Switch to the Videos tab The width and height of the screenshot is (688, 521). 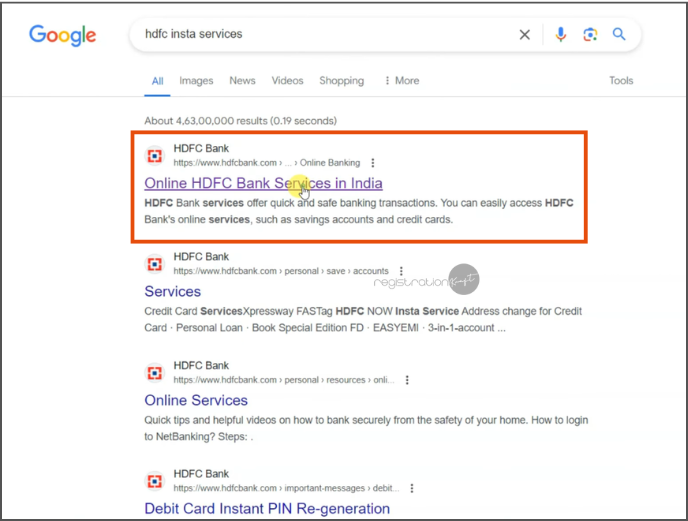[287, 81]
